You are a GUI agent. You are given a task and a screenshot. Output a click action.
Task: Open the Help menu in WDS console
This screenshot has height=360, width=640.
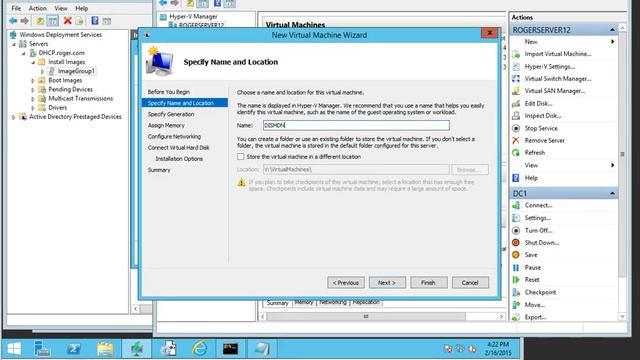pos(82,8)
